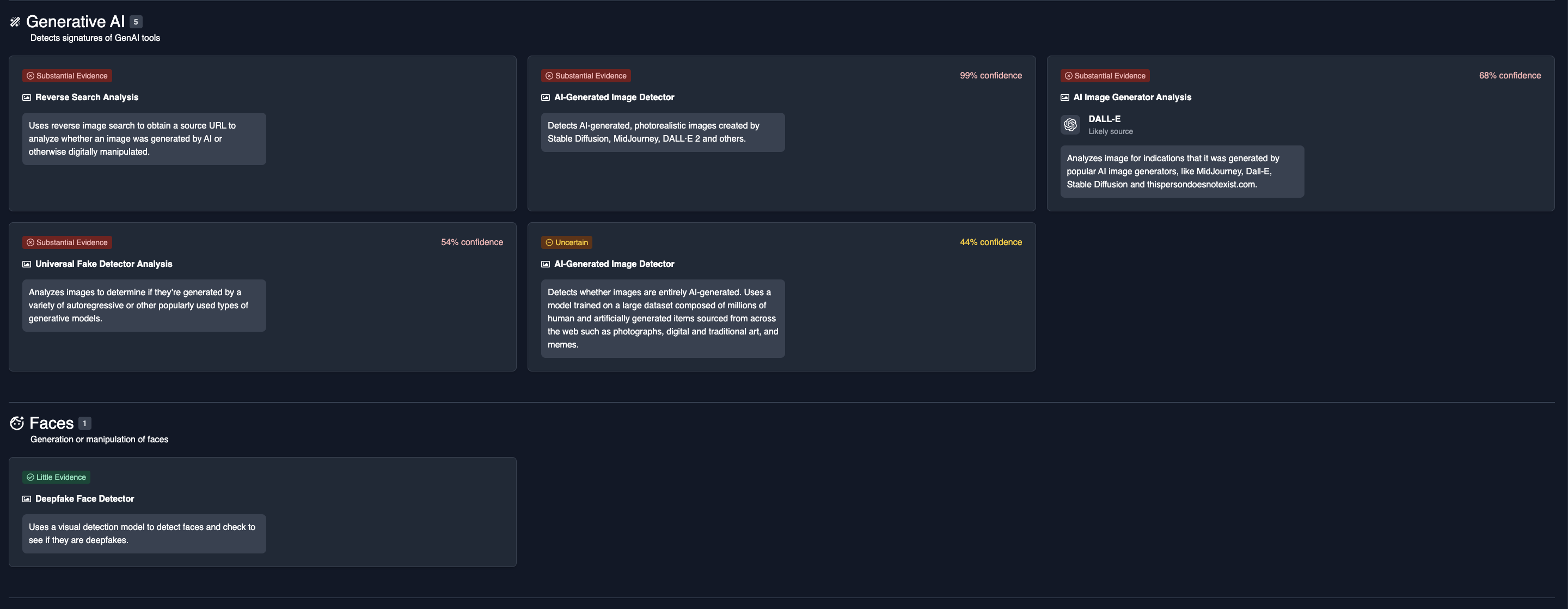Viewport: 1568px width, 609px height.
Task: Click the 68% confidence value
Action: (x=1510, y=76)
